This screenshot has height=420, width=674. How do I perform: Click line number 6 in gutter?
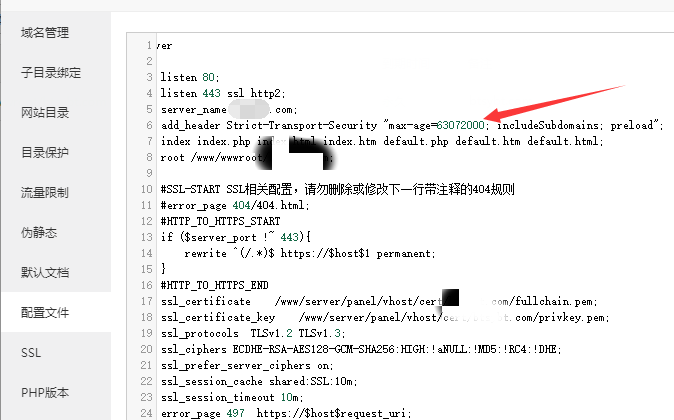point(149,125)
